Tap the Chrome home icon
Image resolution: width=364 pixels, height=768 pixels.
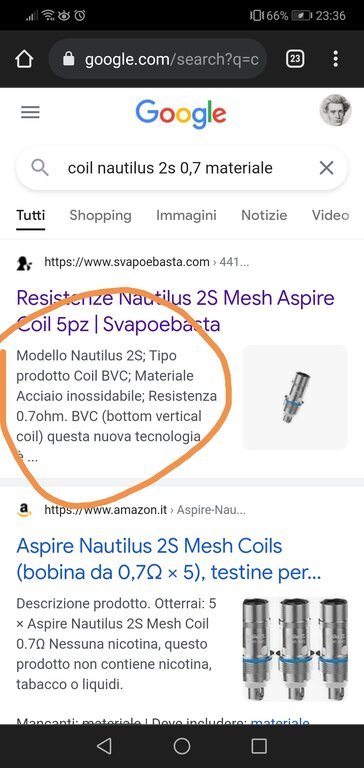click(x=24, y=59)
